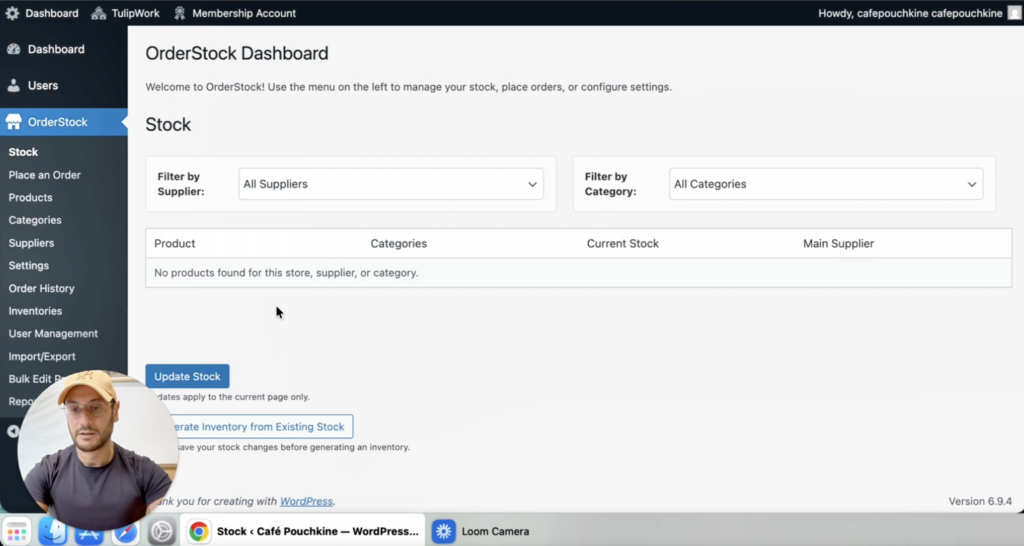This screenshot has height=546, width=1024.
Task: Open Finder from the dock
Action: 53,531
